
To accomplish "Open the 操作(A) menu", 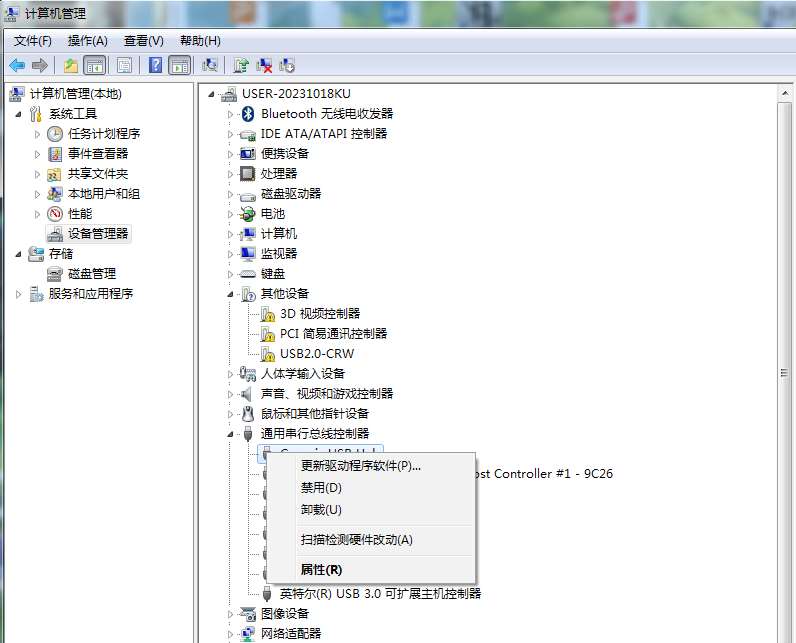I will [87, 41].
